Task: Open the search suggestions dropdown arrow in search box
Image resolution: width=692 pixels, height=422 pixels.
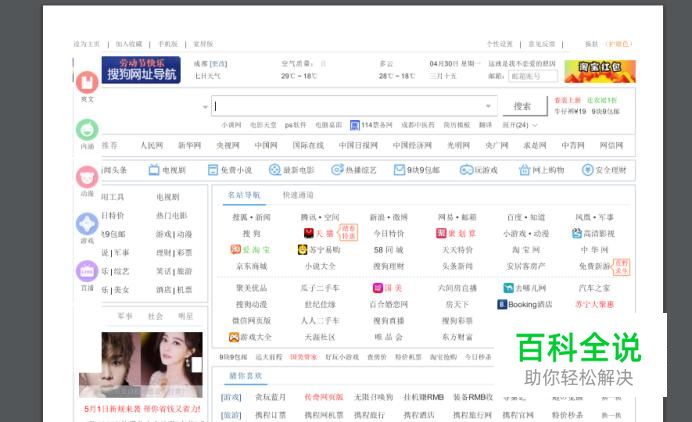Action: (x=488, y=106)
